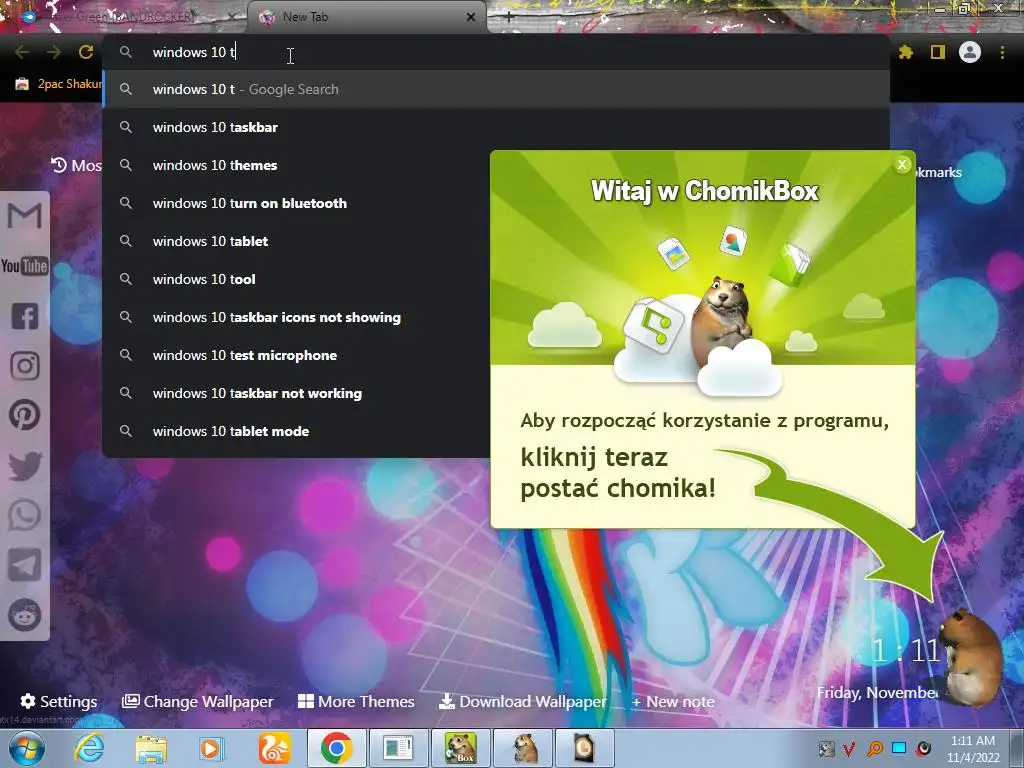The image size is (1024, 768).
Task: Toggle the Chrome side panel icon
Action: 938,52
